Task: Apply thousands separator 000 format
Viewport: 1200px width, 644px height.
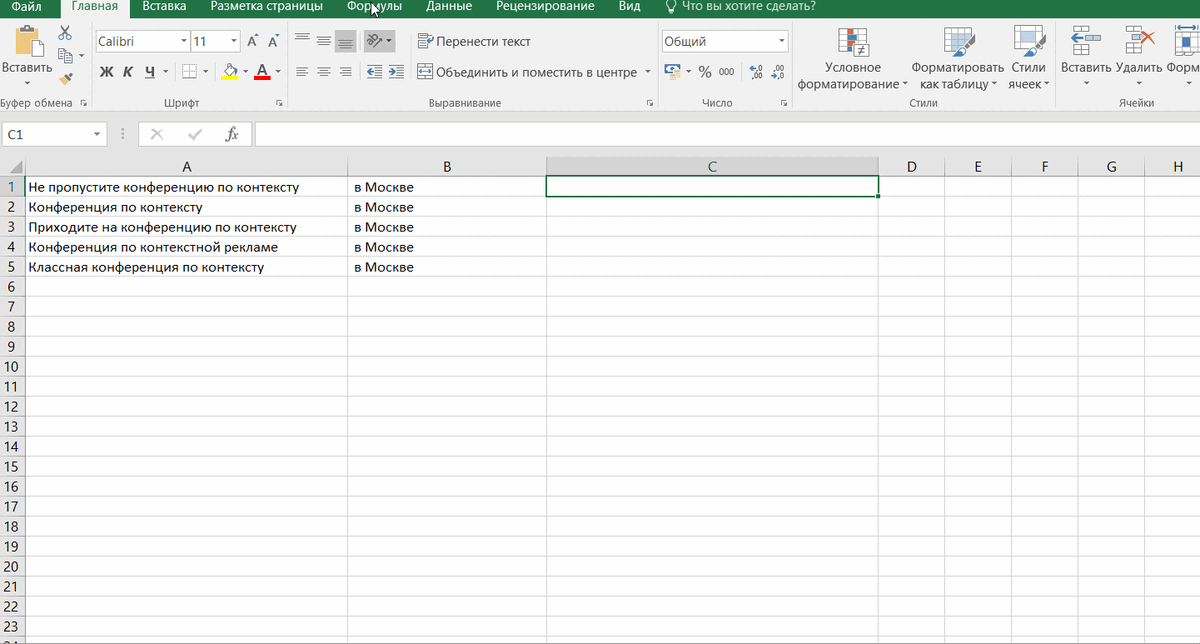Action: coord(727,72)
